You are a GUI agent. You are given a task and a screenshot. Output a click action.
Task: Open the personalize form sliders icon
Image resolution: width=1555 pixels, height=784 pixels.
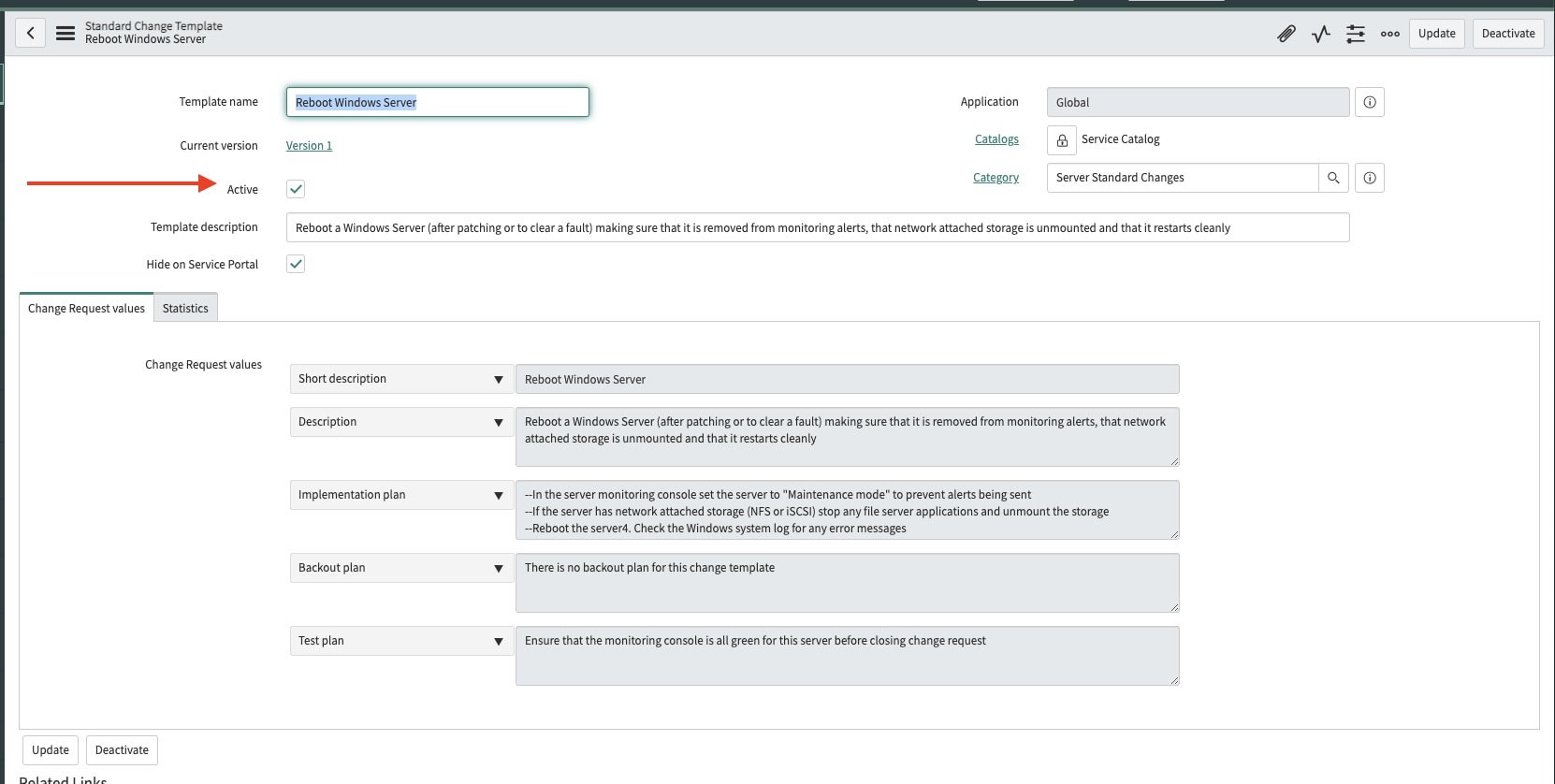(x=1356, y=34)
